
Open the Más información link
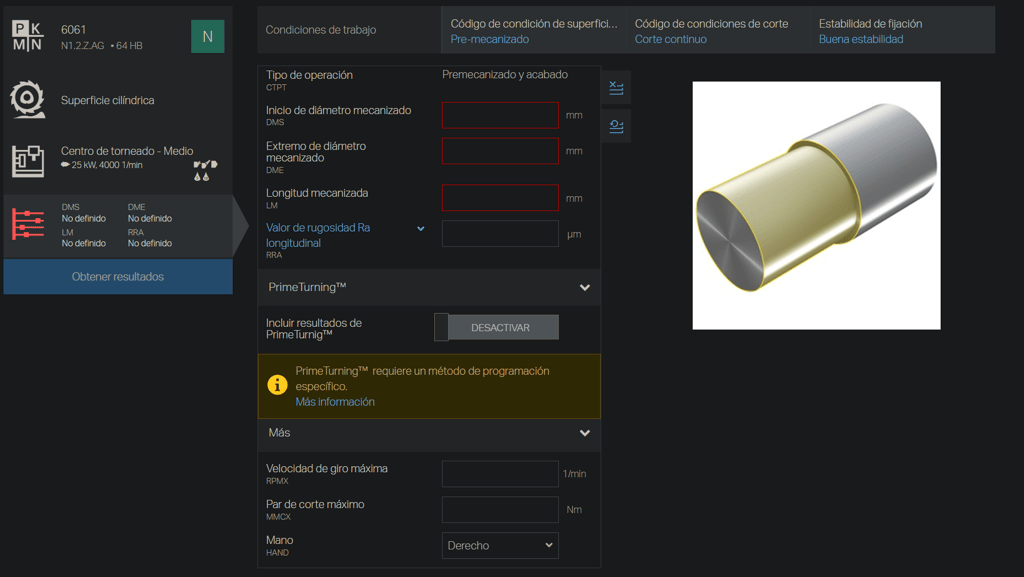[x=335, y=402]
